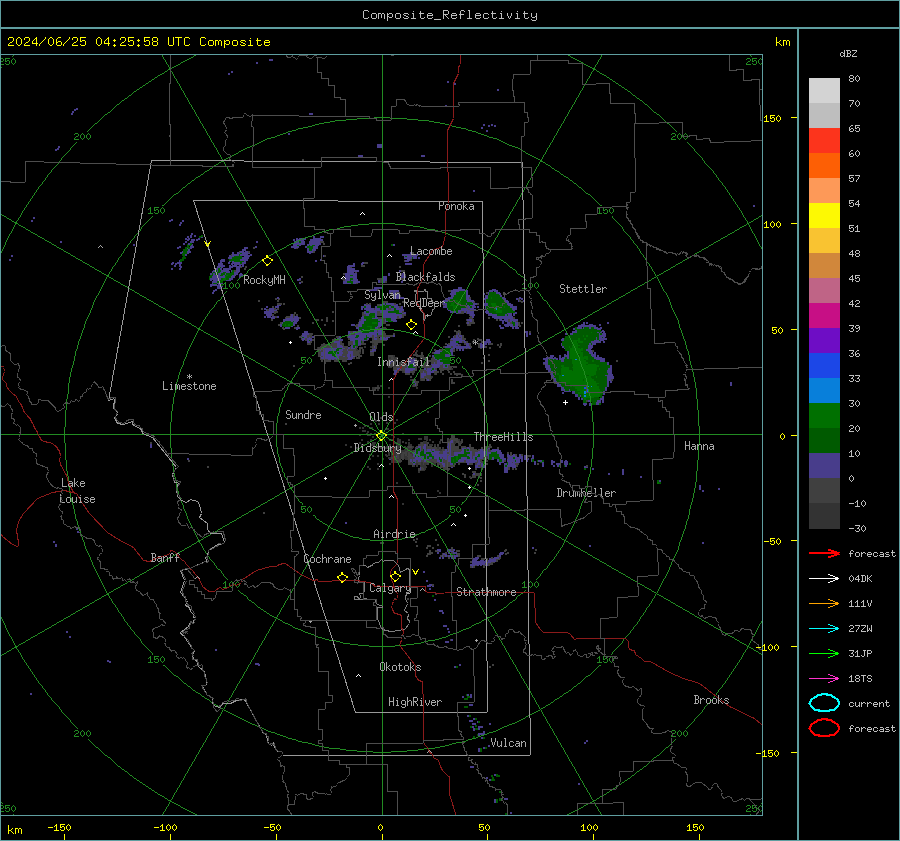Click the green 31JP arrow icon
This screenshot has height=841, width=900.
824,653
